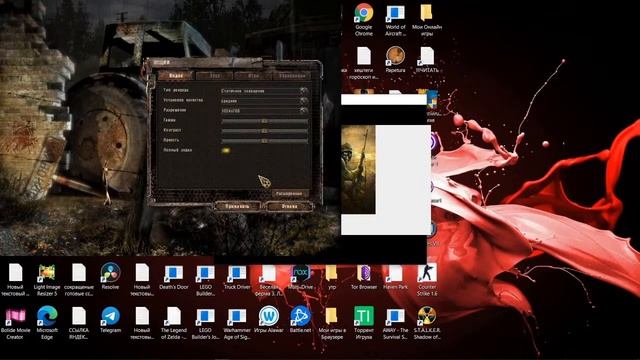
Task: Launch the Игры Alawar shortcut
Action: pyautogui.click(x=269, y=320)
